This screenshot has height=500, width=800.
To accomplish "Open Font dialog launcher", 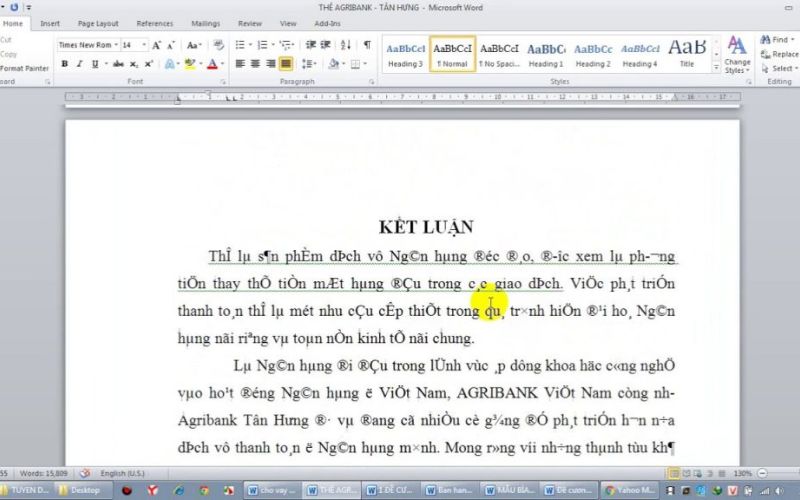I will (223, 82).
